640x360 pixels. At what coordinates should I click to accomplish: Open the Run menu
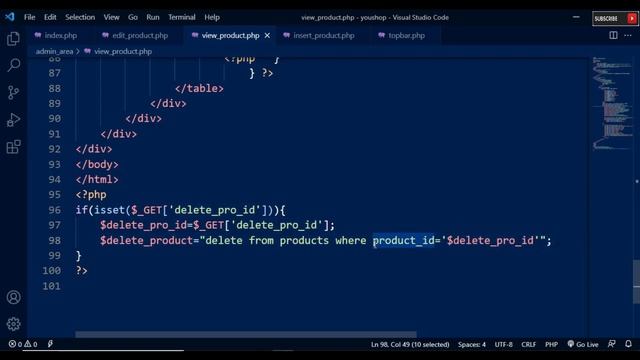point(153,17)
